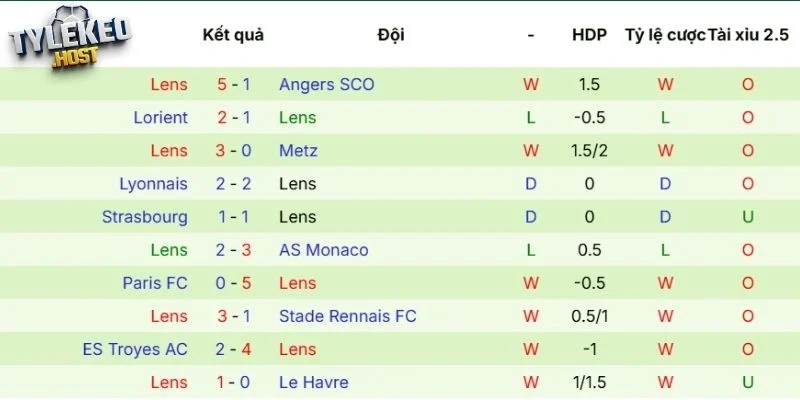Image resolution: width=800 pixels, height=400 pixels.
Task: Open the Paris FC team link
Action: point(155,283)
